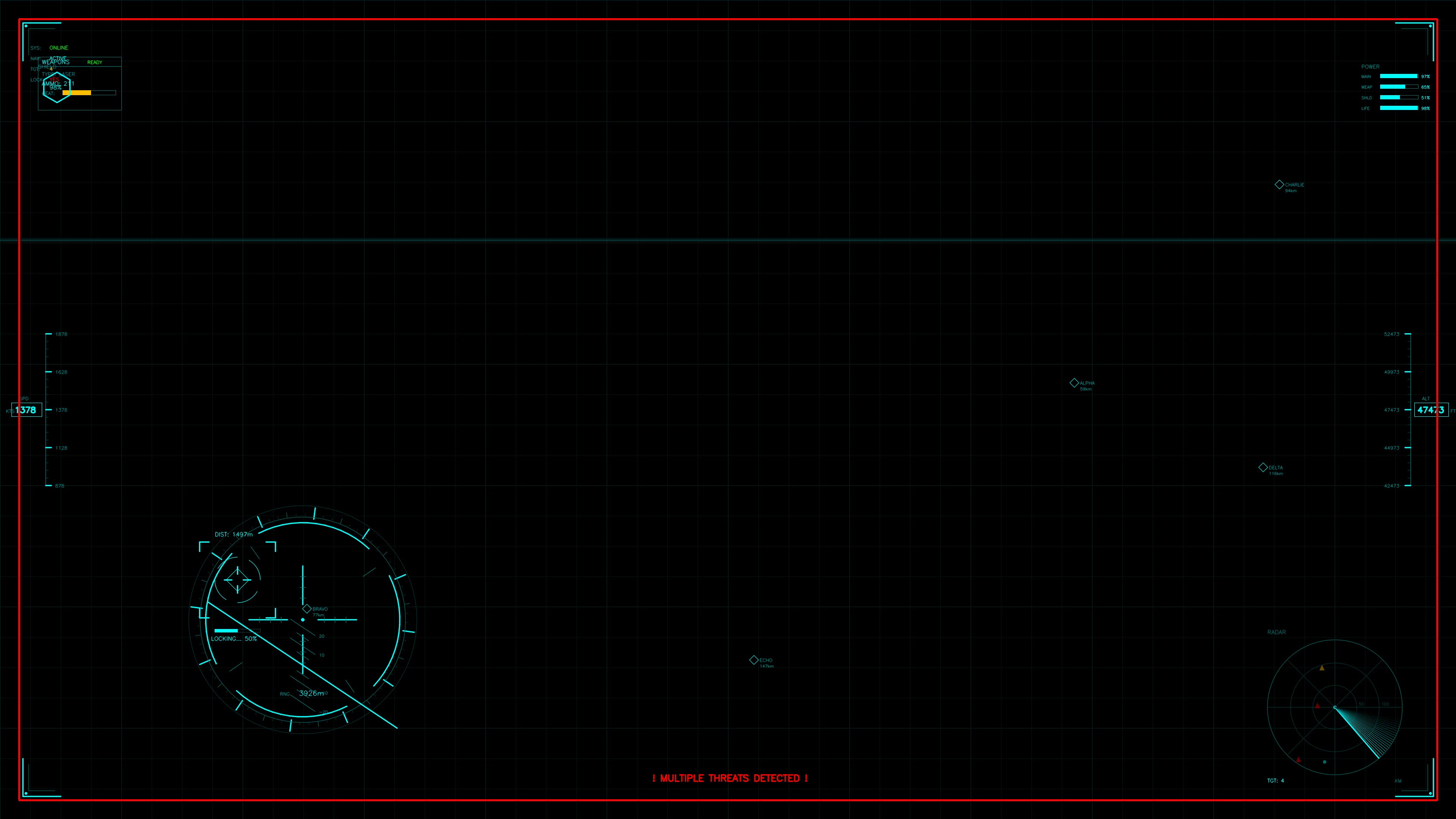The width and height of the screenshot is (1456, 819).
Task: Toggle SYS status from ONLINE
Action: click(59, 47)
